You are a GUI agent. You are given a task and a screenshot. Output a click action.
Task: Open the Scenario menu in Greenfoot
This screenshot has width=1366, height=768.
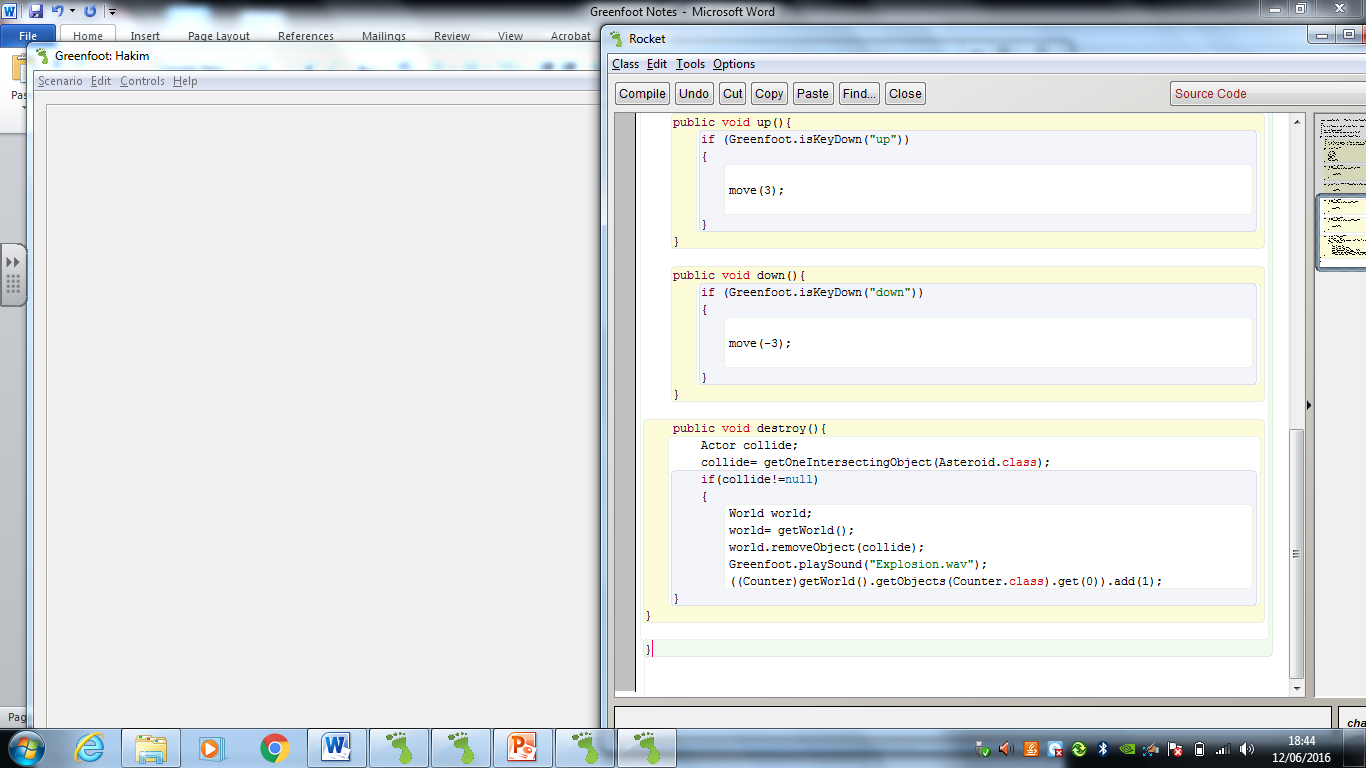60,81
